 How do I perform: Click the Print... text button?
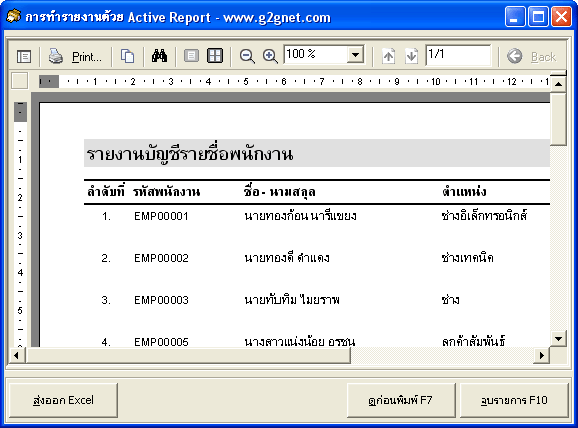tap(87, 57)
